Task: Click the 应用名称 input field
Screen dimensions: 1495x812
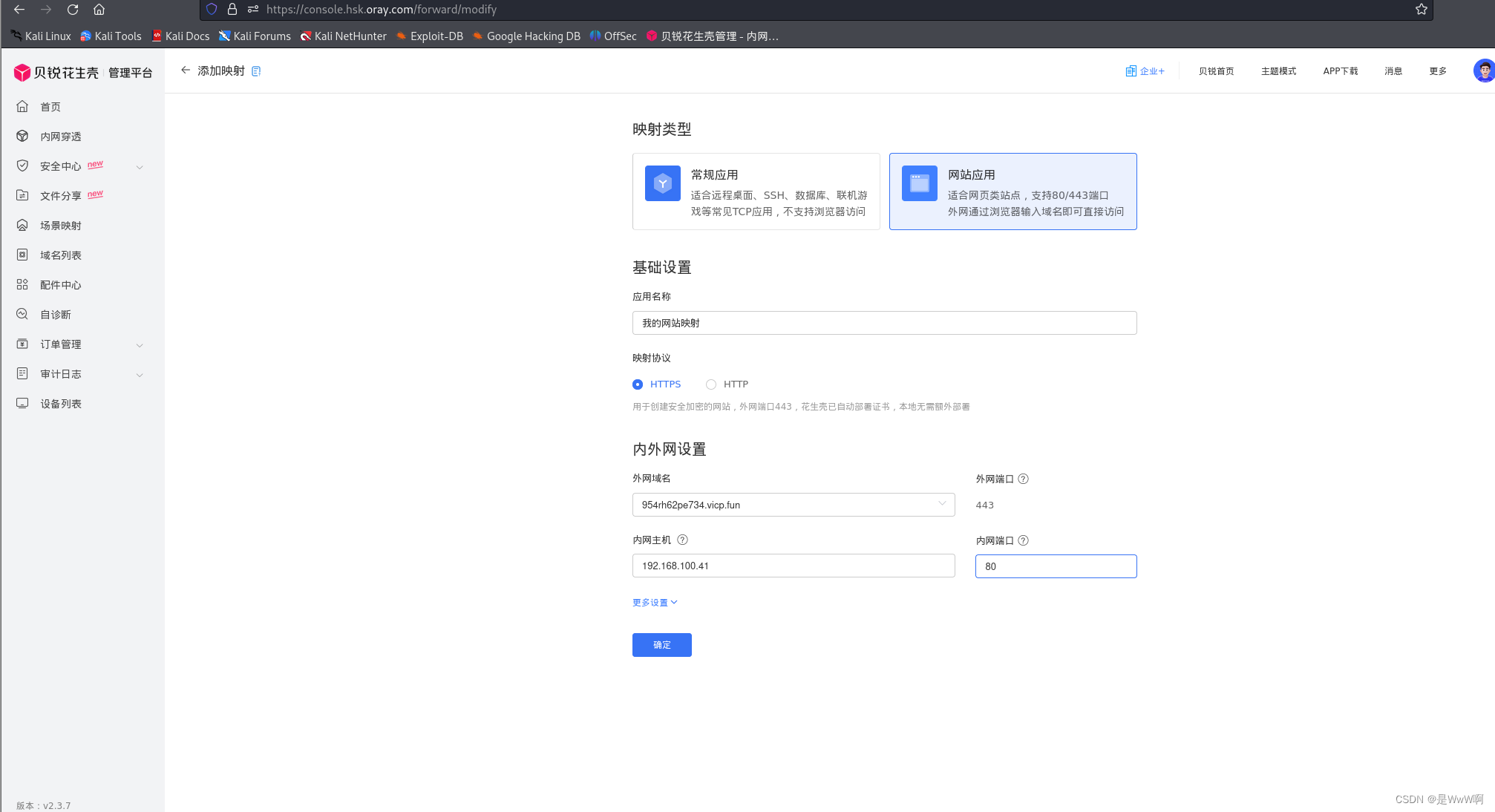Action: (883, 323)
